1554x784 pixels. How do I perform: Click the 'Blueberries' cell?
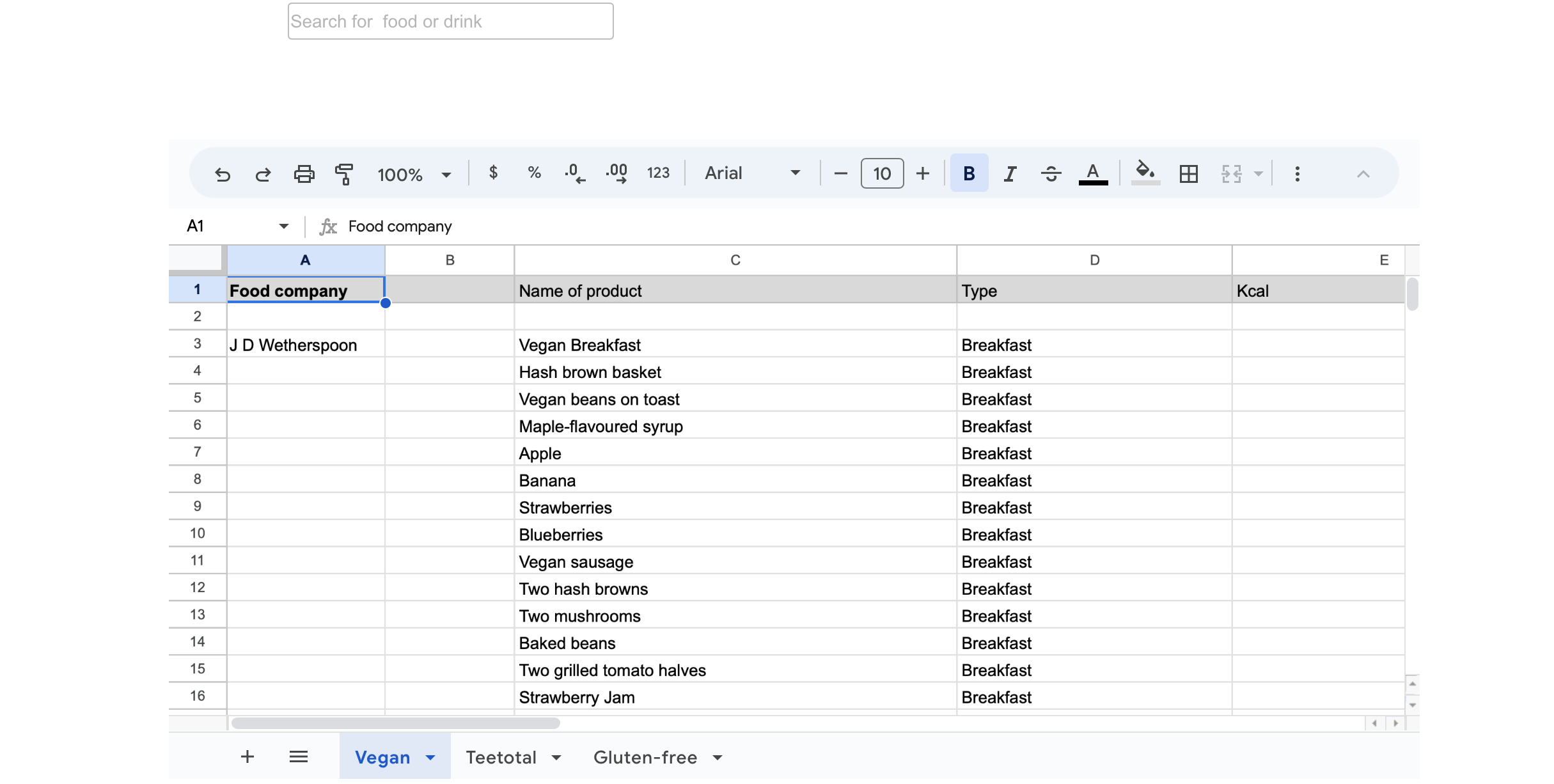(x=735, y=535)
